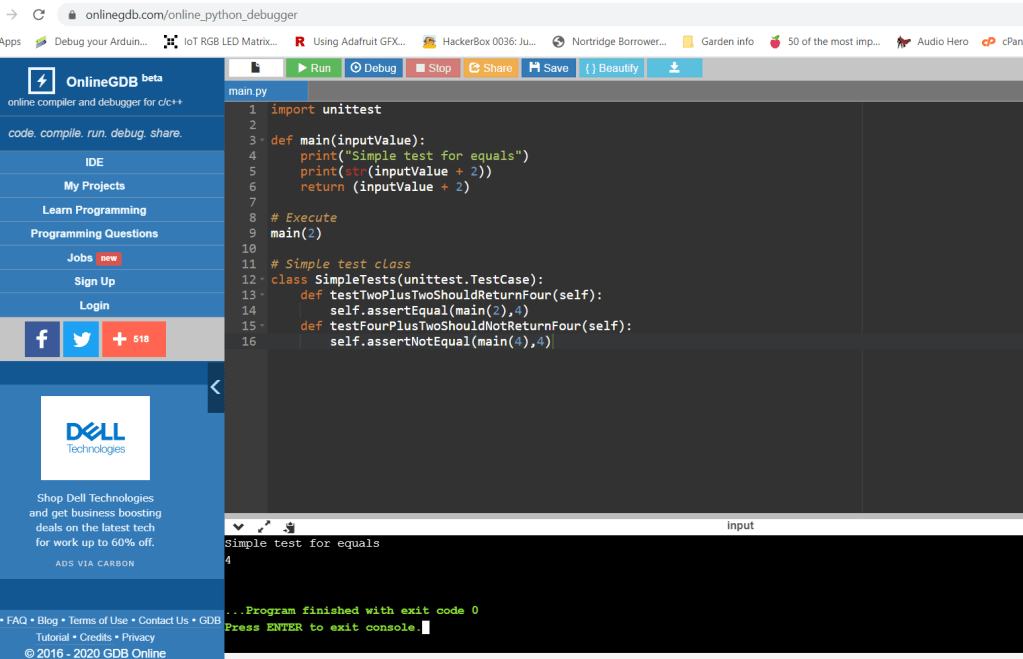
Task: Share on Twitter icon
Action: click(x=81, y=339)
